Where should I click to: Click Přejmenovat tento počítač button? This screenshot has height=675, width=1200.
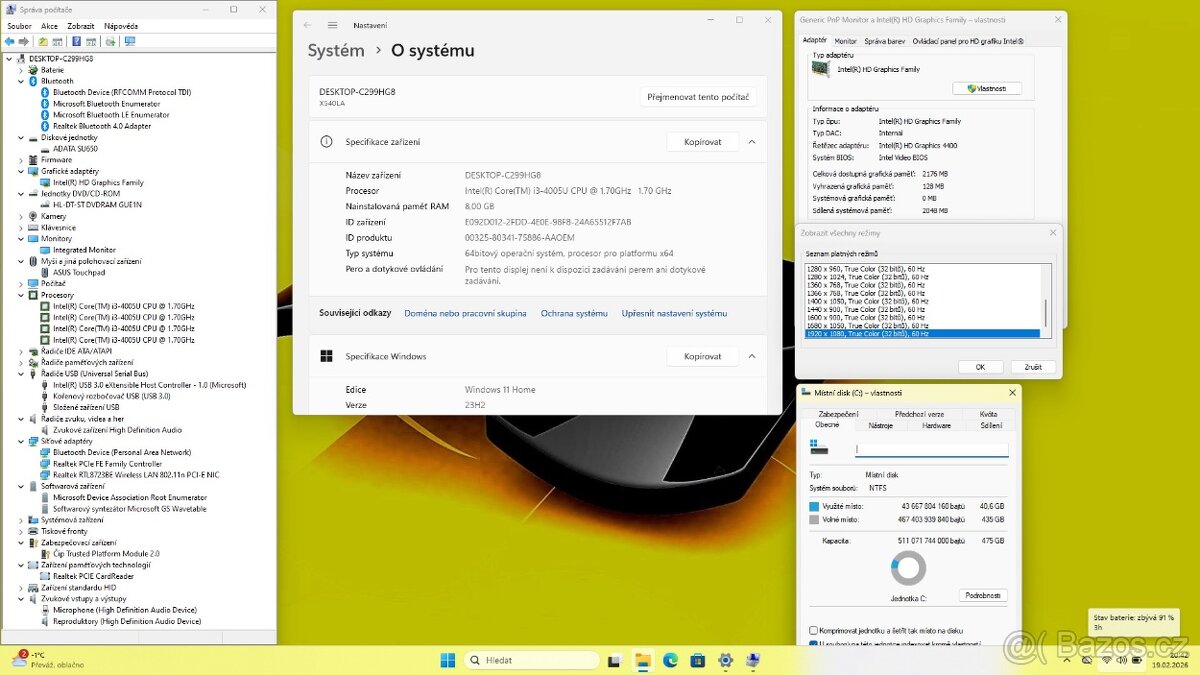699,95
